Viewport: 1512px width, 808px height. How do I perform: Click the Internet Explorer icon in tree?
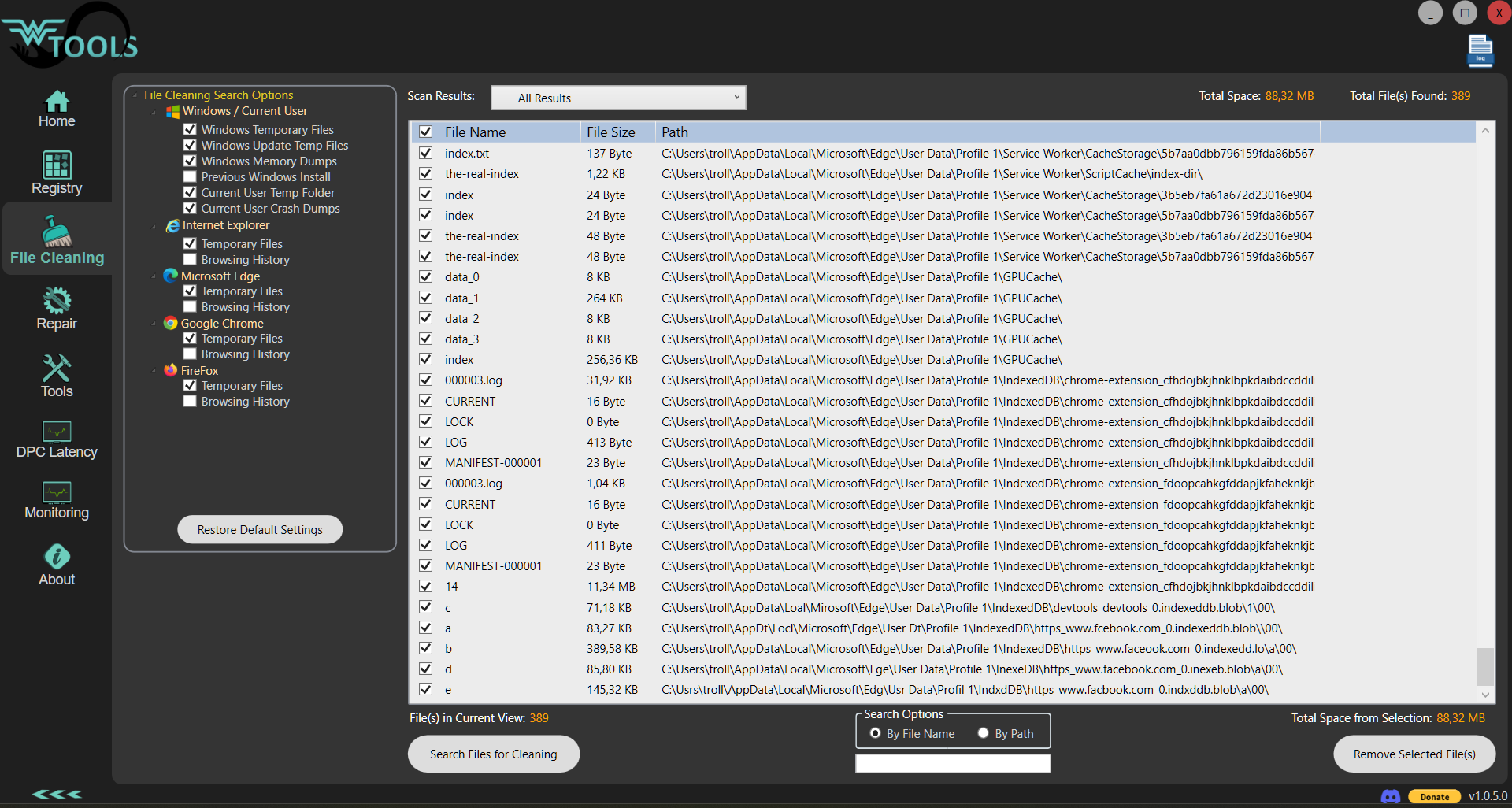172,226
